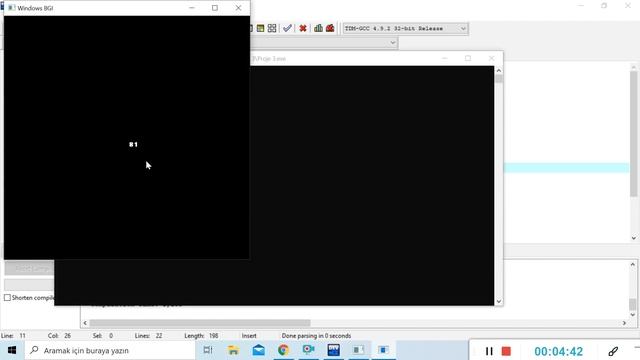Click the 'Lines: 22' status bar entry
Screen dimensions: 640x360
pos(149,336)
